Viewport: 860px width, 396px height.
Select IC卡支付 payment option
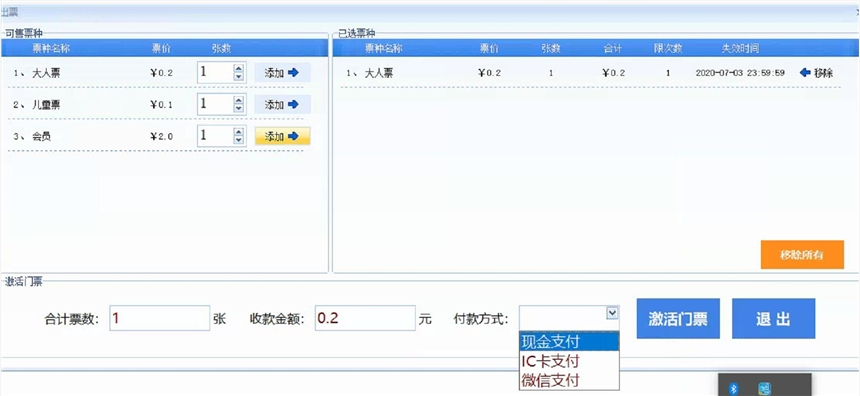pyautogui.click(x=569, y=361)
